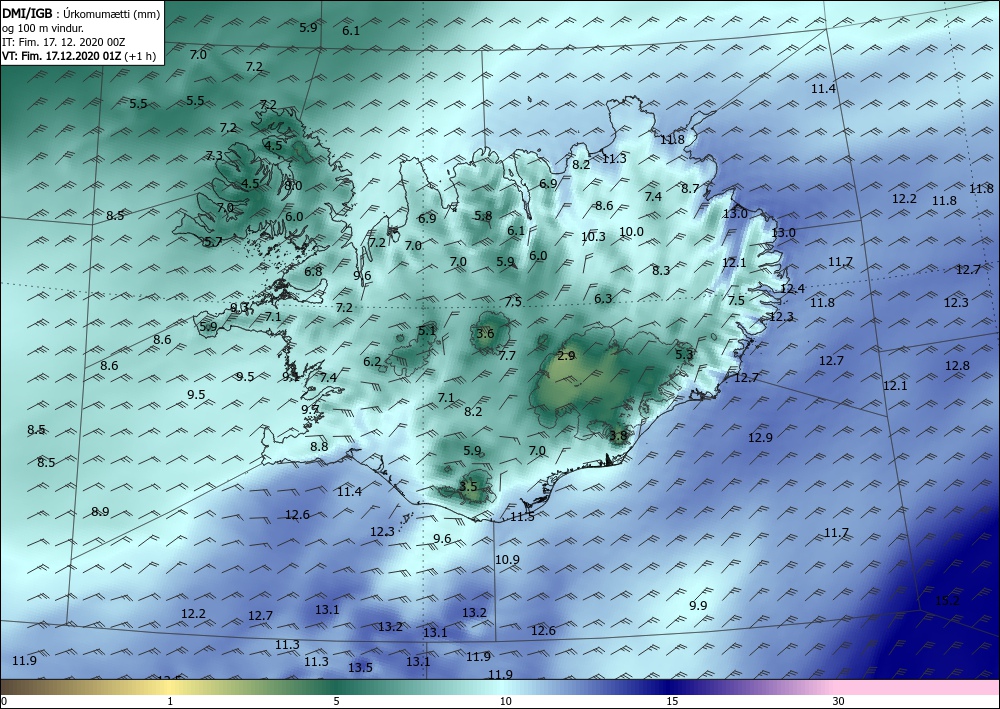Click the 8.7 value on the map
The height and width of the screenshot is (709, 1000).
pos(690,188)
